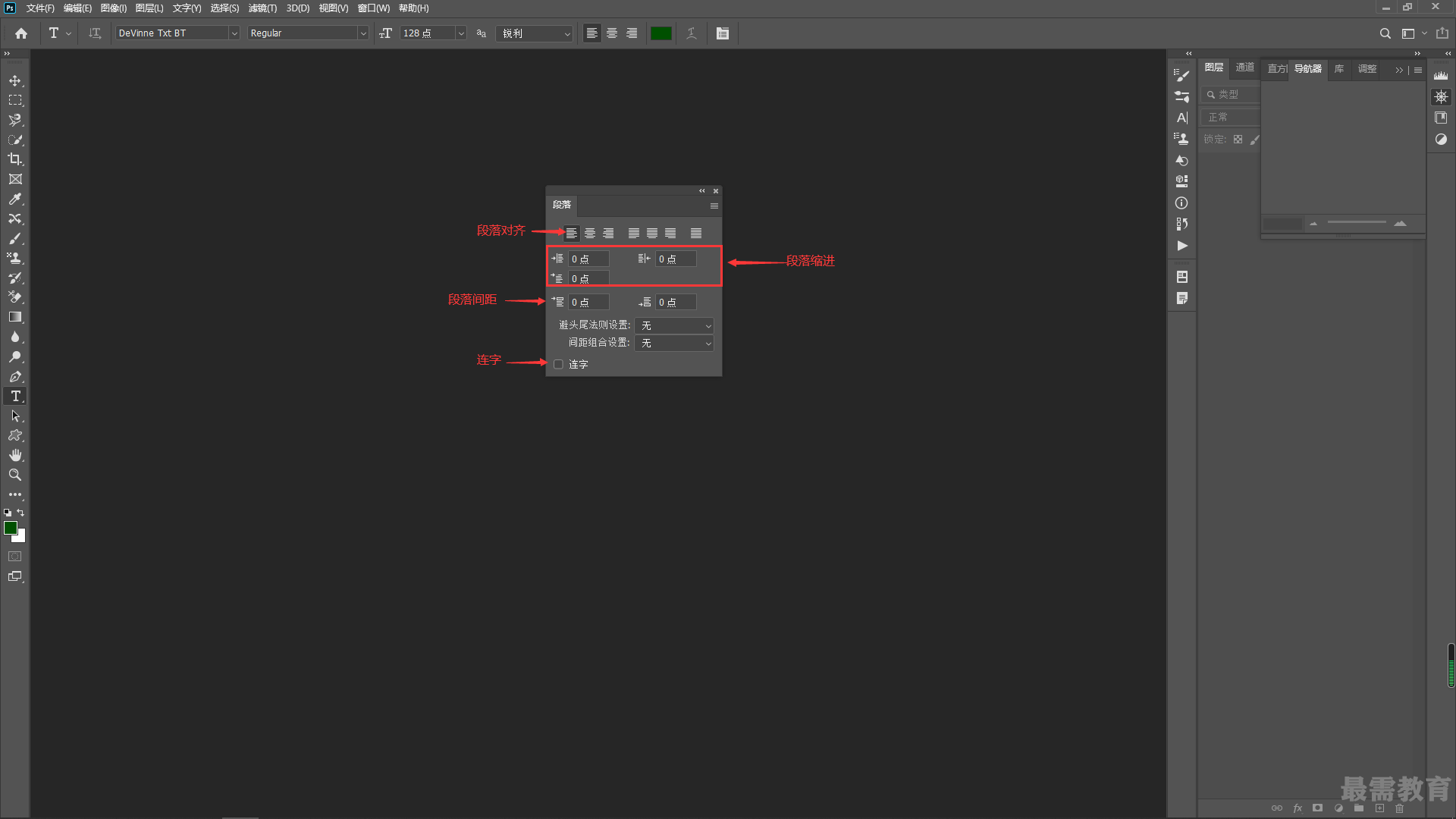Select the Path Selection tool
The image size is (1456, 819).
tap(15, 416)
